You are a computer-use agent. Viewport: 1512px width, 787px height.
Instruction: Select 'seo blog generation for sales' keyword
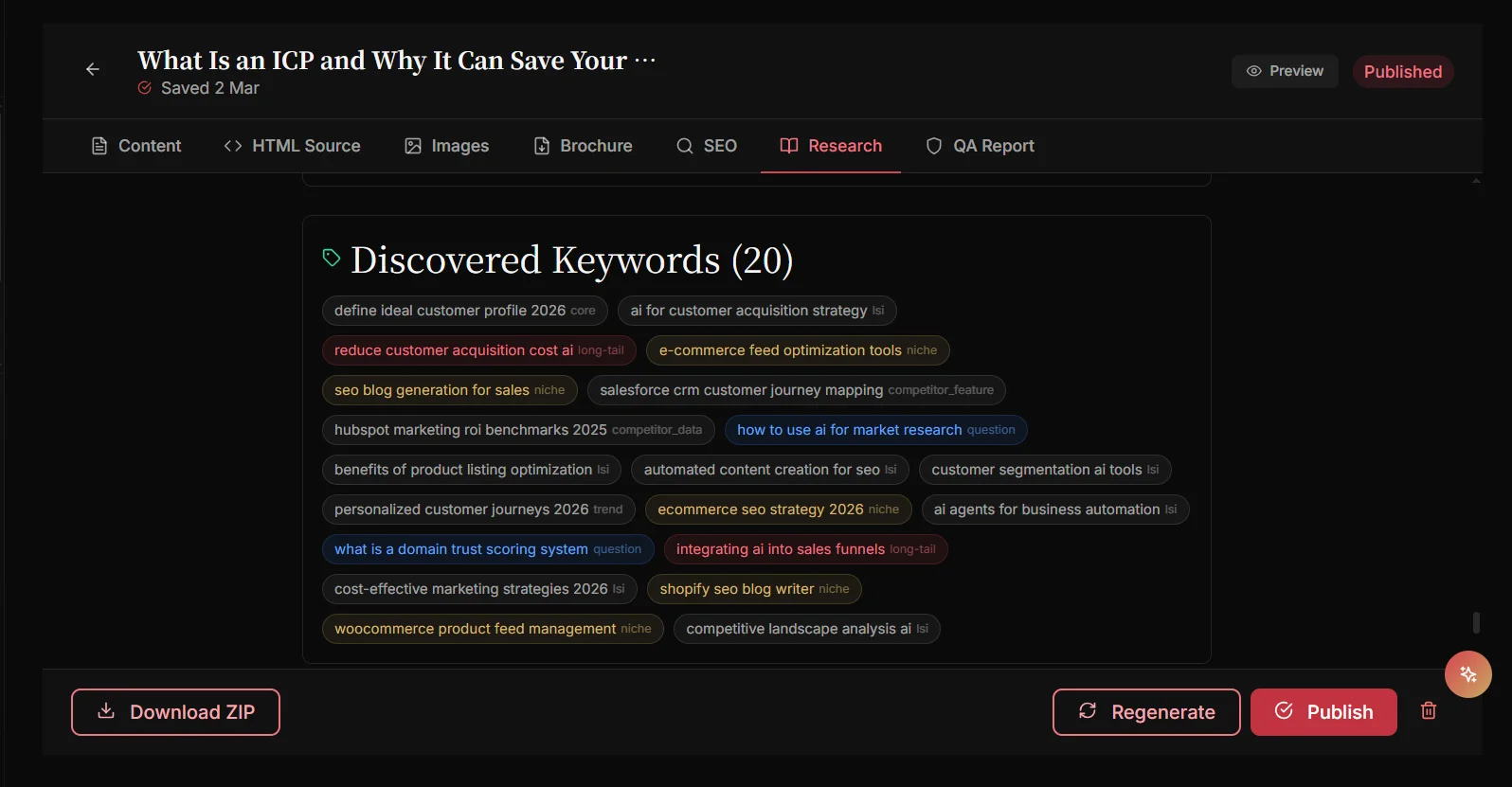point(450,390)
